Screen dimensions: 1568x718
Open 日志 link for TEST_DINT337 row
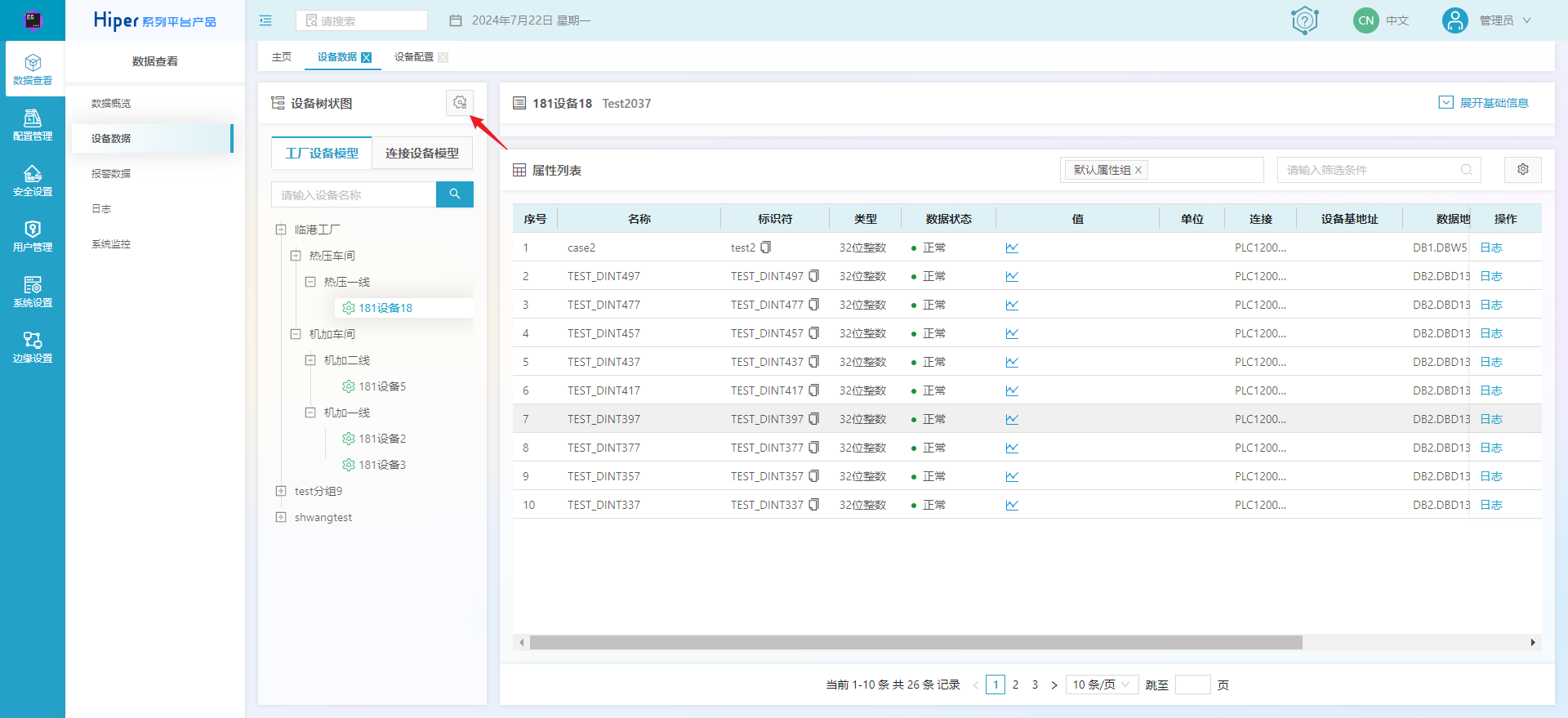click(1491, 505)
